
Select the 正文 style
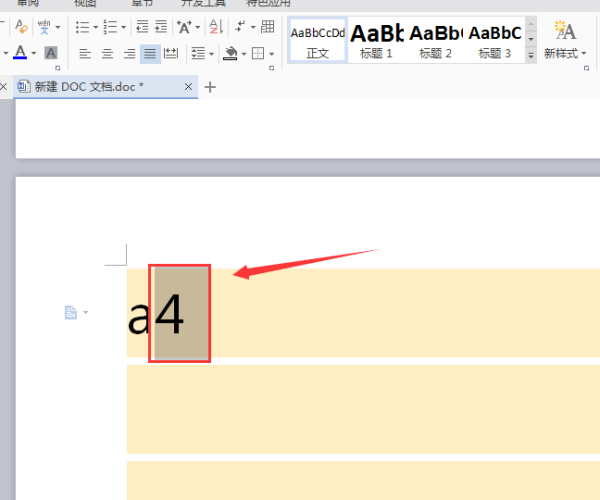point(318,40)
